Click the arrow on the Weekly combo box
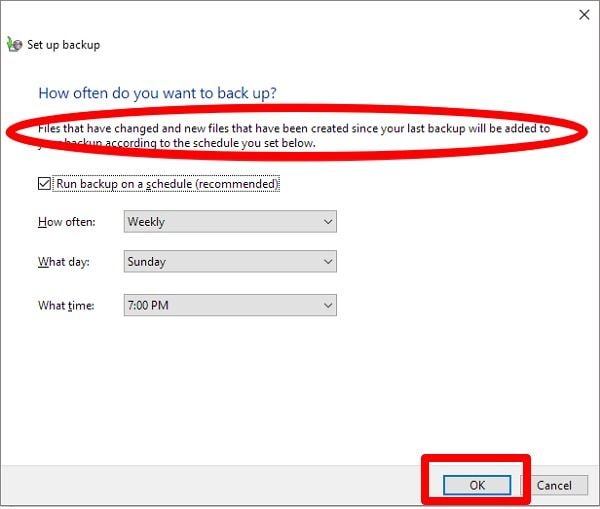 (x=328, y=222)
